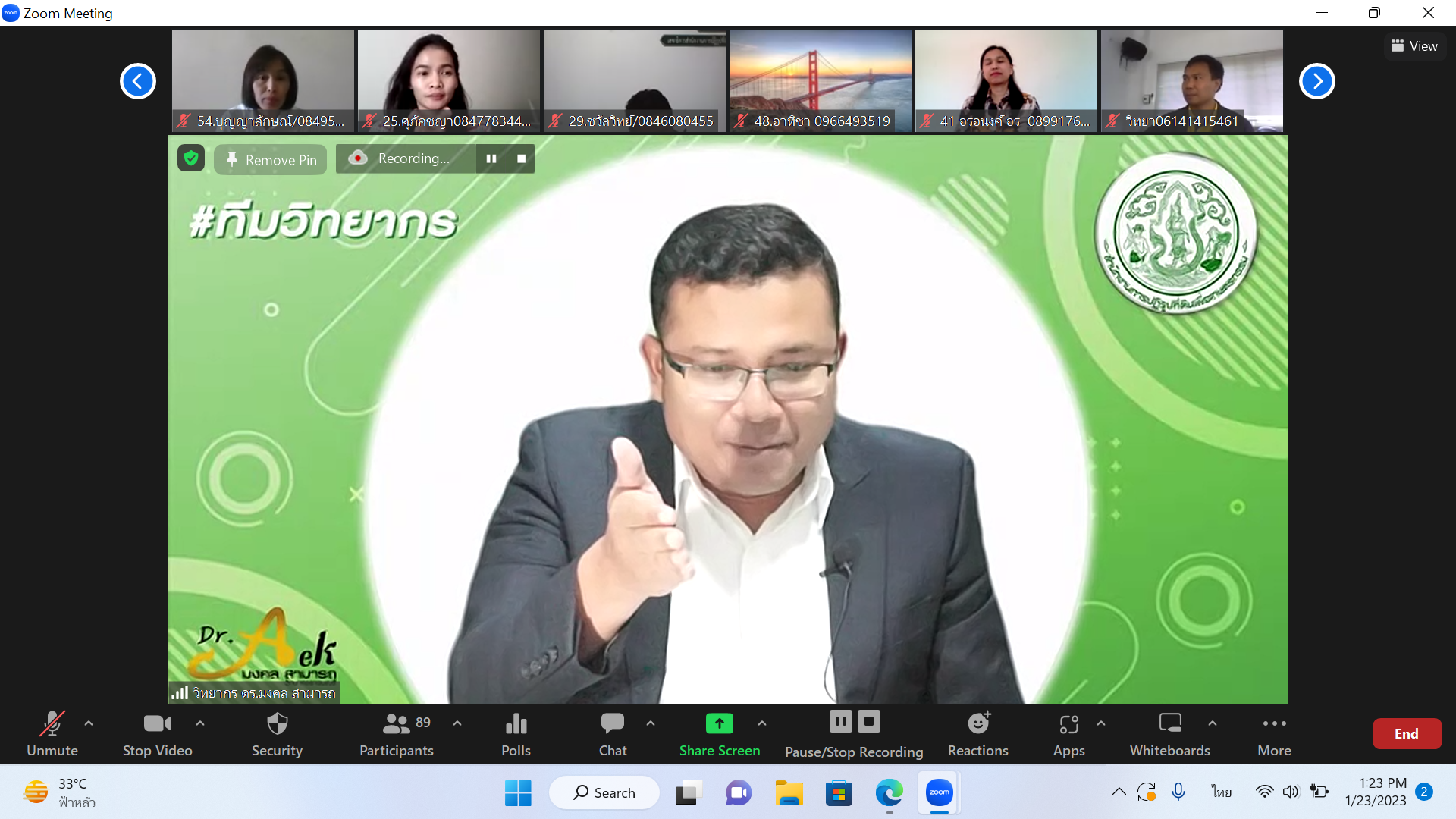The width and height of the screenshot is (1456, 819).
Task: Stop recording in the Recording indicator
Action: click(522, 158)
